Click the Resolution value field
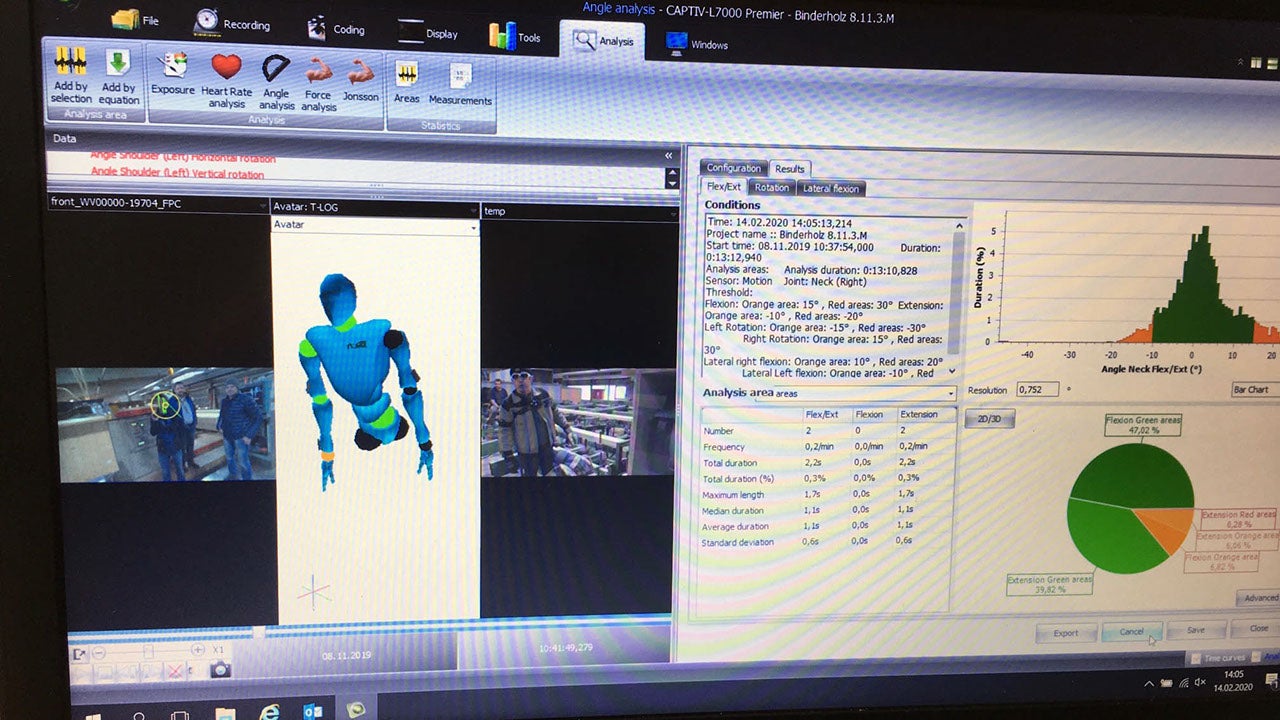This screenshot has height=720, width=1280. pos(1038,389)
